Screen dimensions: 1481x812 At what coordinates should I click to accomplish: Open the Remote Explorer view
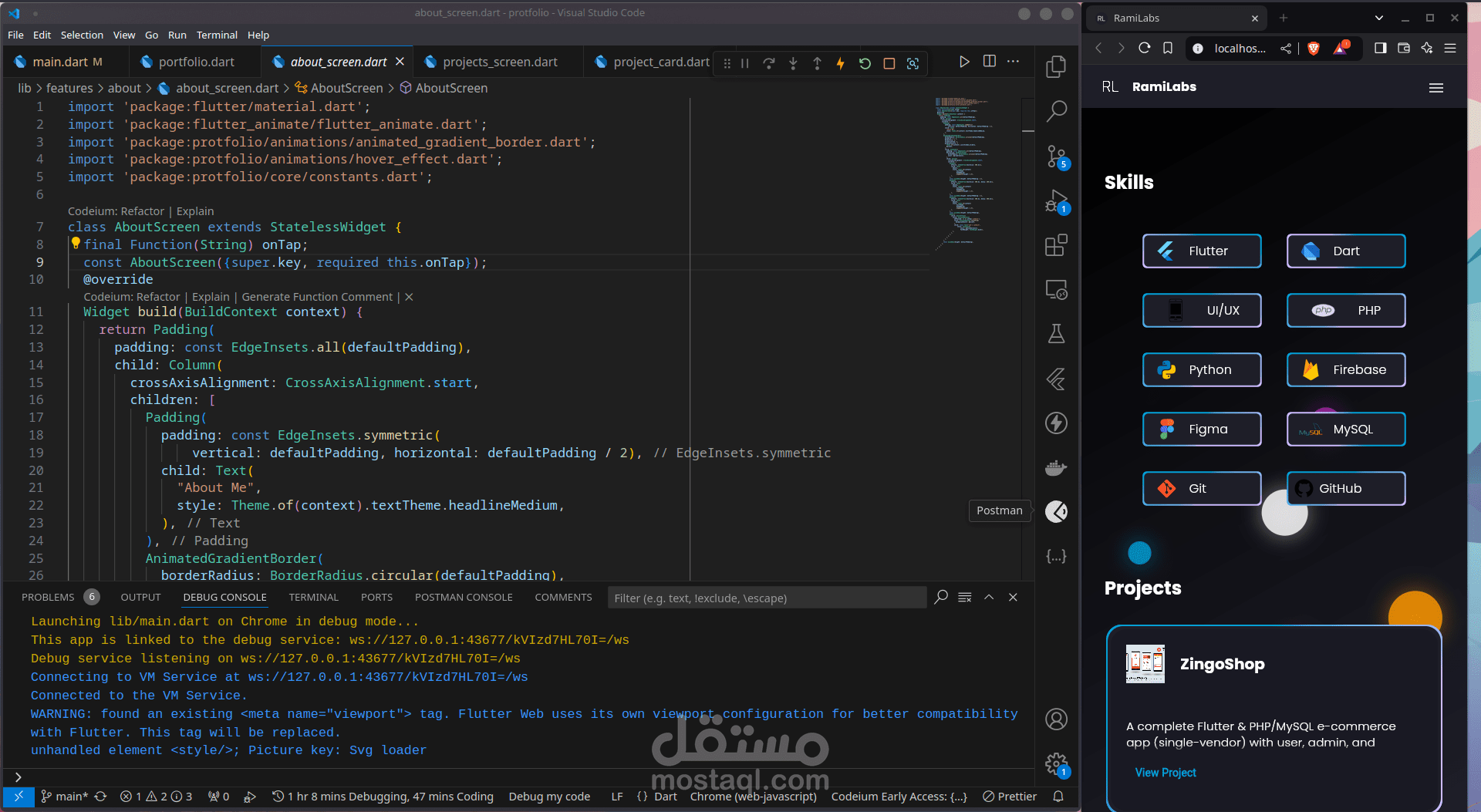pos(1056,290)
